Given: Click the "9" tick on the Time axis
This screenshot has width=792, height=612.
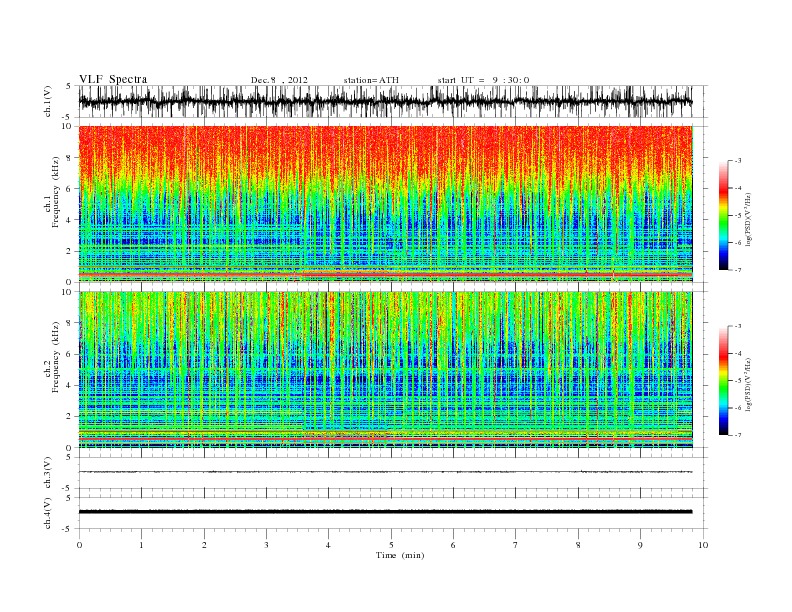Looking at the screenshot, I should point(640,545).
